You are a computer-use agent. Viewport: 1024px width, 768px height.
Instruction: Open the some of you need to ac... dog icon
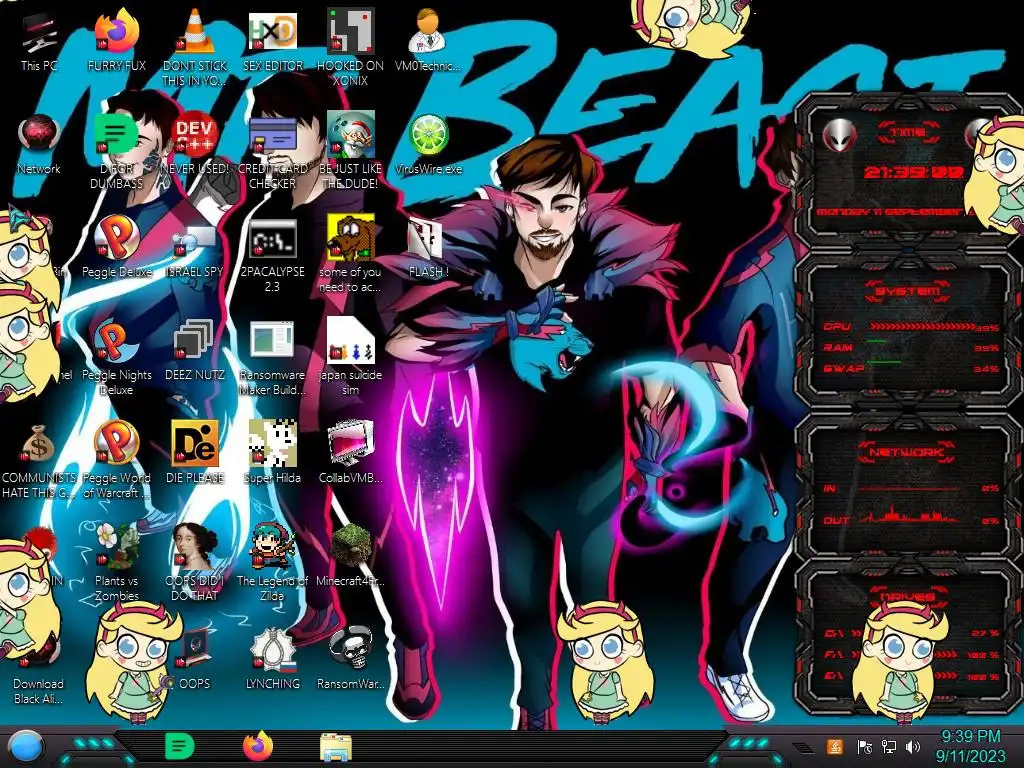pyautogui.click(x=351, y=255)
